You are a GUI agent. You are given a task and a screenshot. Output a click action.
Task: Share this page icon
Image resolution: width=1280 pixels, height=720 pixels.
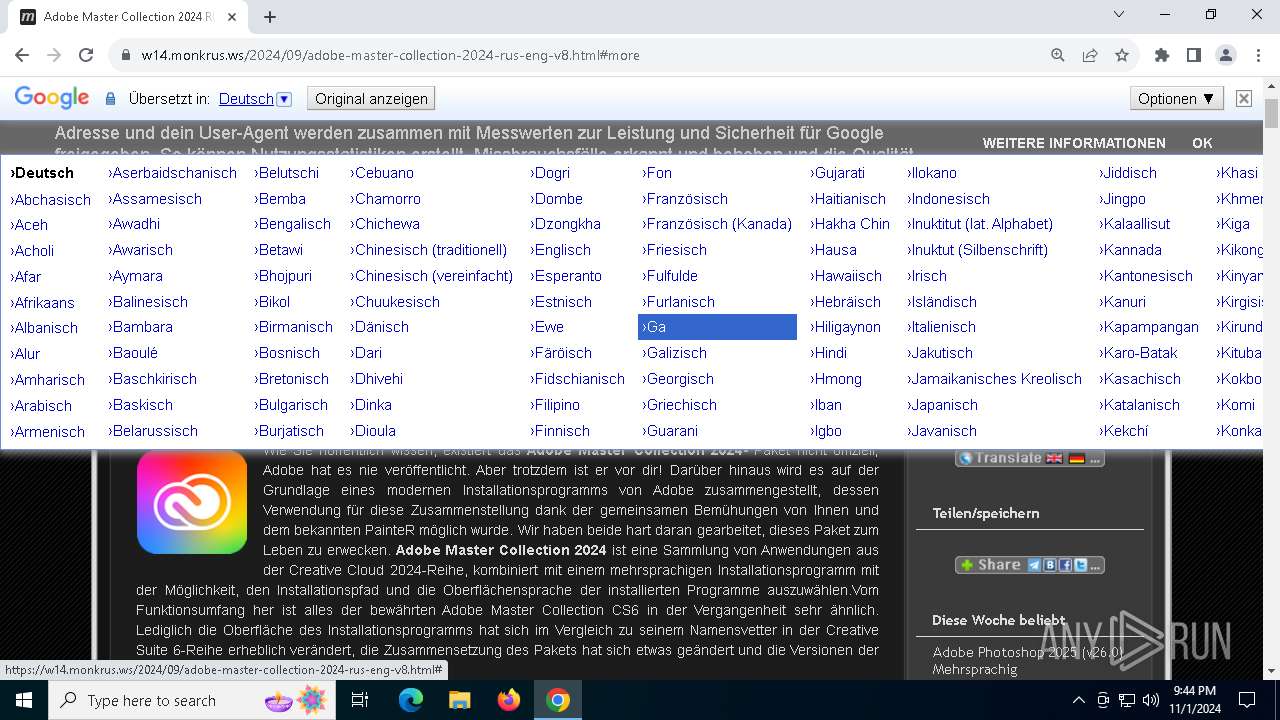click(1090, 55)
